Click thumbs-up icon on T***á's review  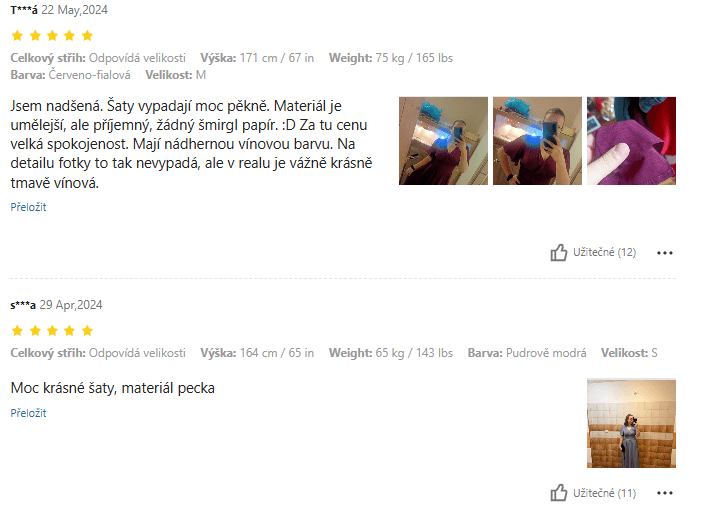pos(559,253)
